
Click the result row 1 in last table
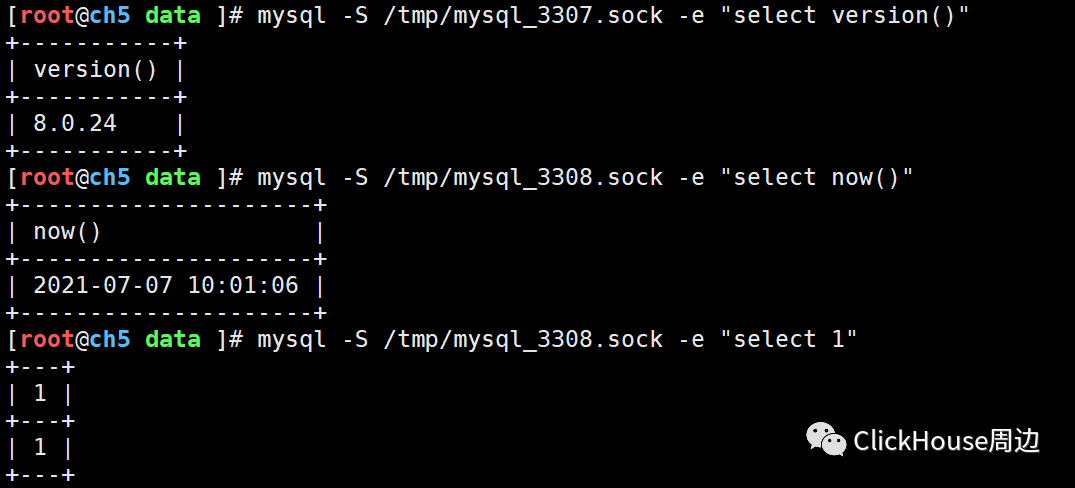[x=40, y=447]
